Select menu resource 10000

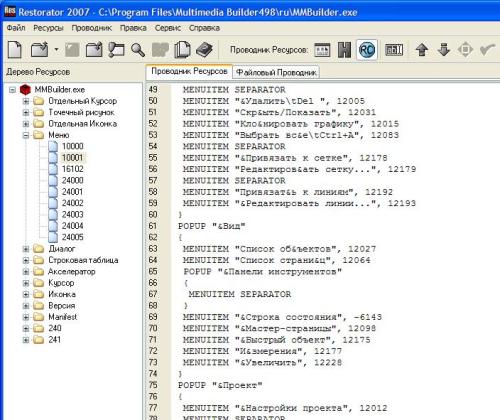click(x=72, y=146)
